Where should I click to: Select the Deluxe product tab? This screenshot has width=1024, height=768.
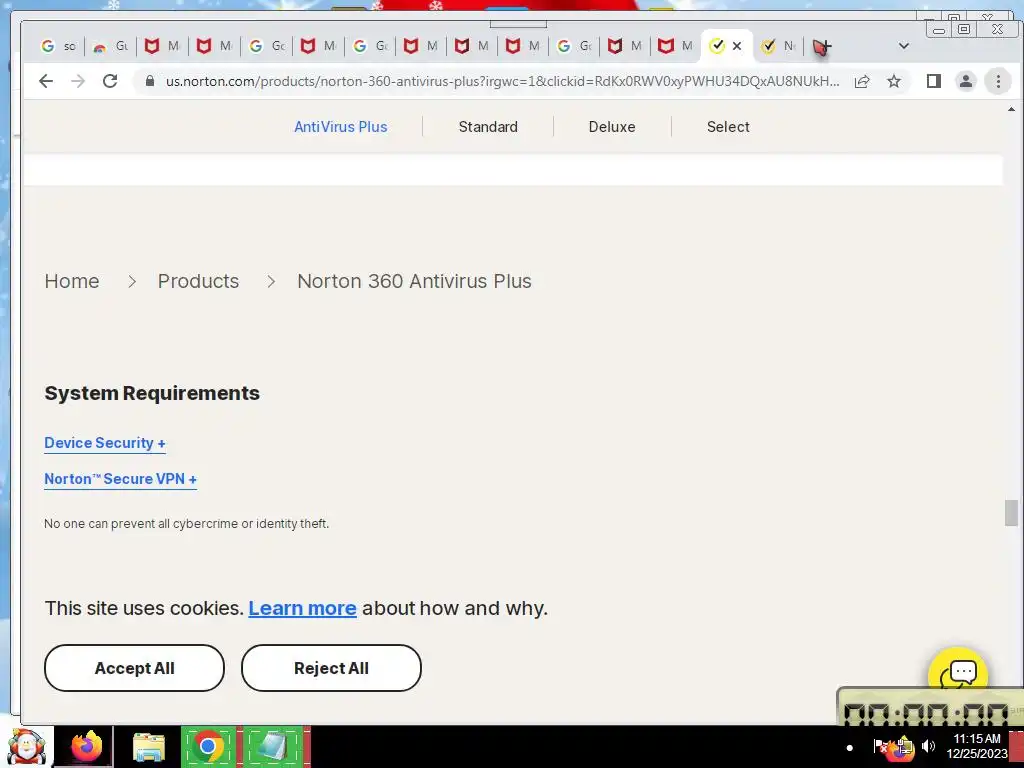(x=612, y=127)
